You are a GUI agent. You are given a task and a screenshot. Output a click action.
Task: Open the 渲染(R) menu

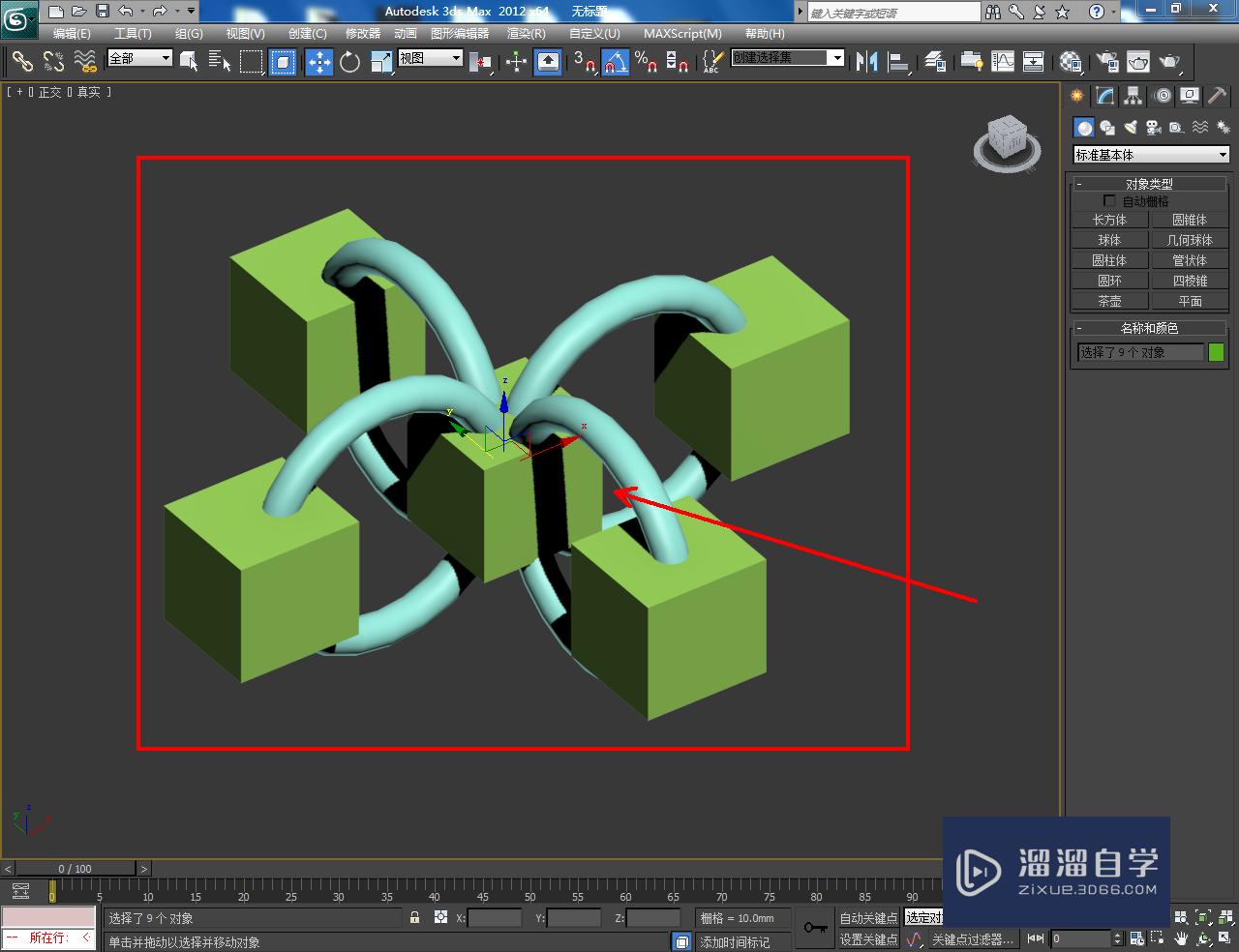[527, 33]
